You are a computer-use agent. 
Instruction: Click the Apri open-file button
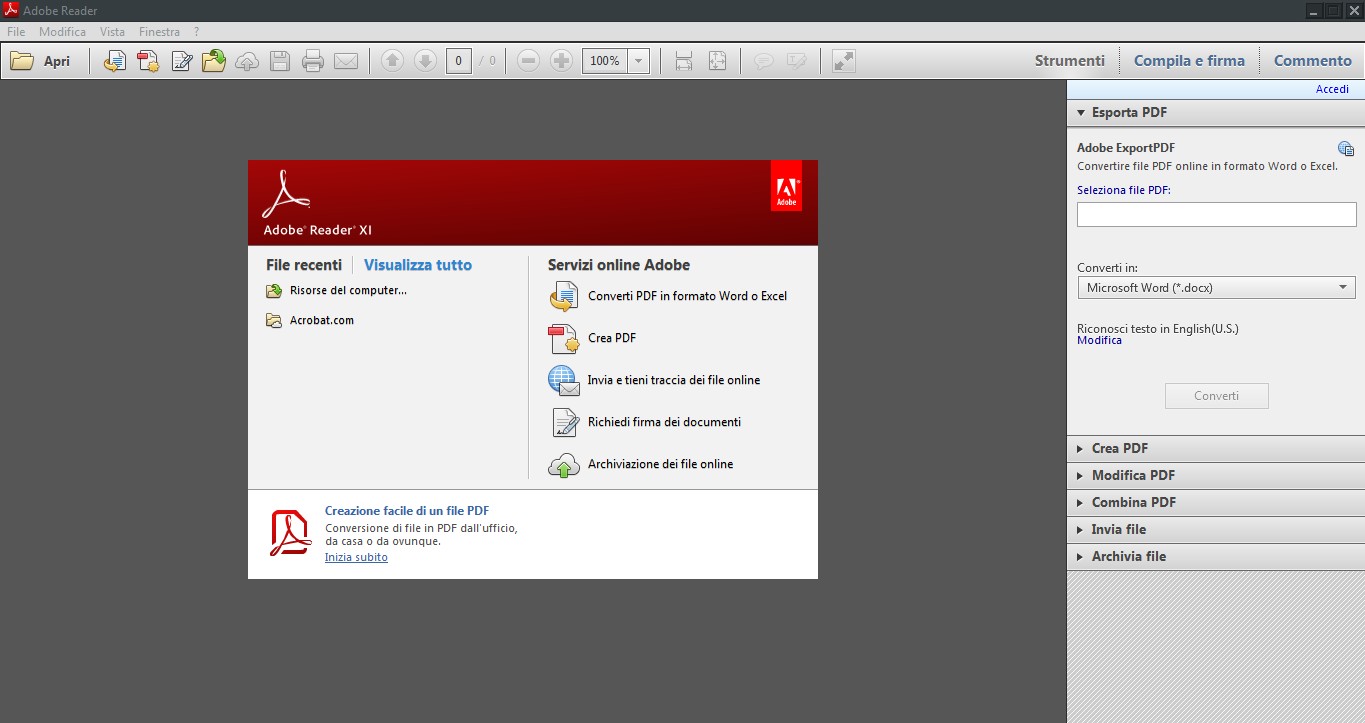click(41, 61)
